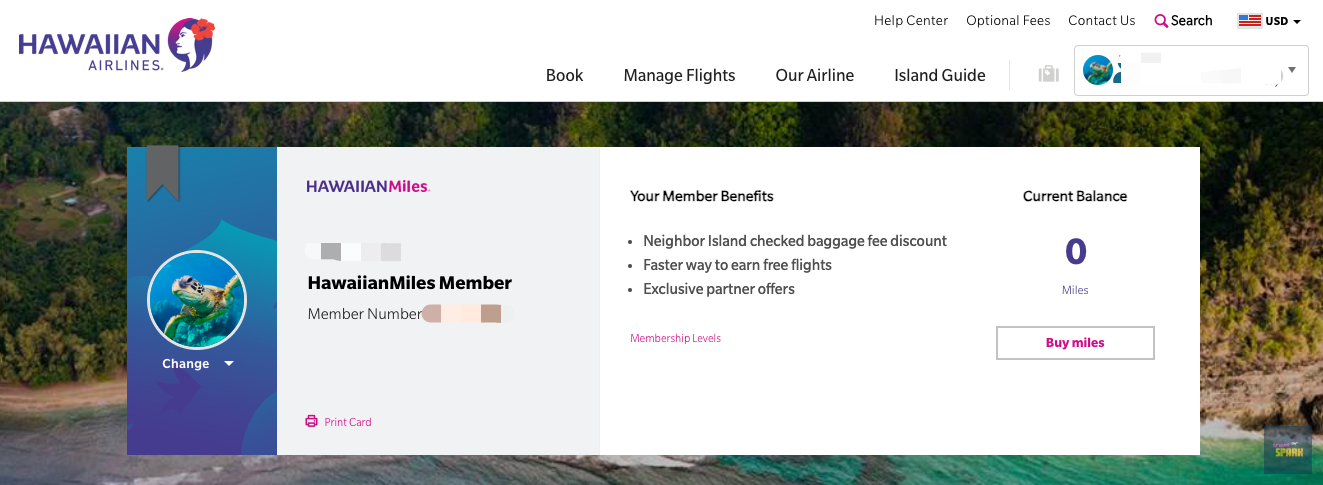Click the US flag currency icon

pos(1249,21)
